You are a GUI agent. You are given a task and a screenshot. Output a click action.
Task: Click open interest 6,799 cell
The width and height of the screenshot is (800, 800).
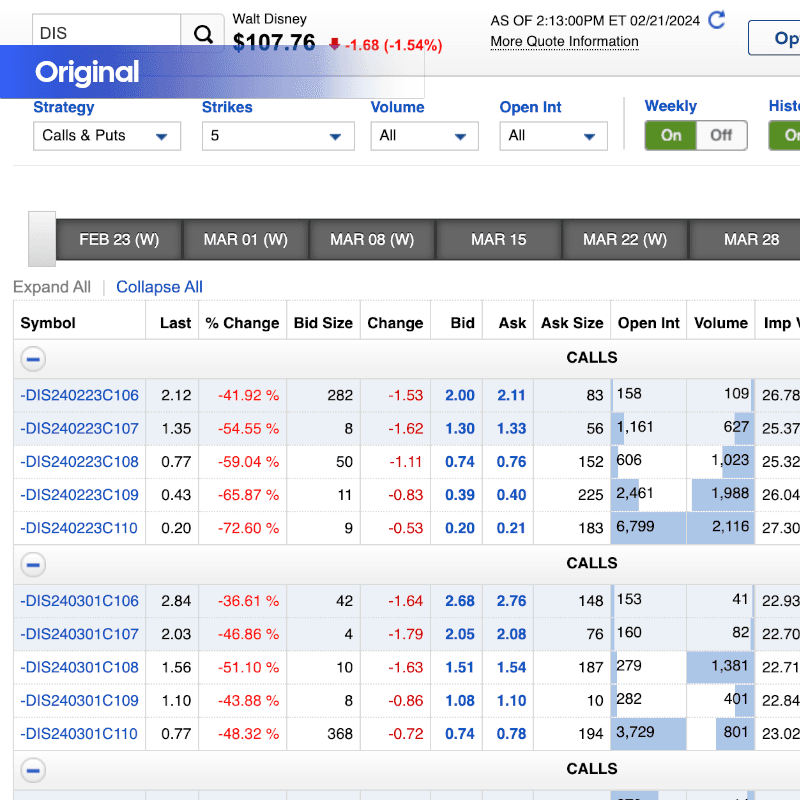click(648, 528)
